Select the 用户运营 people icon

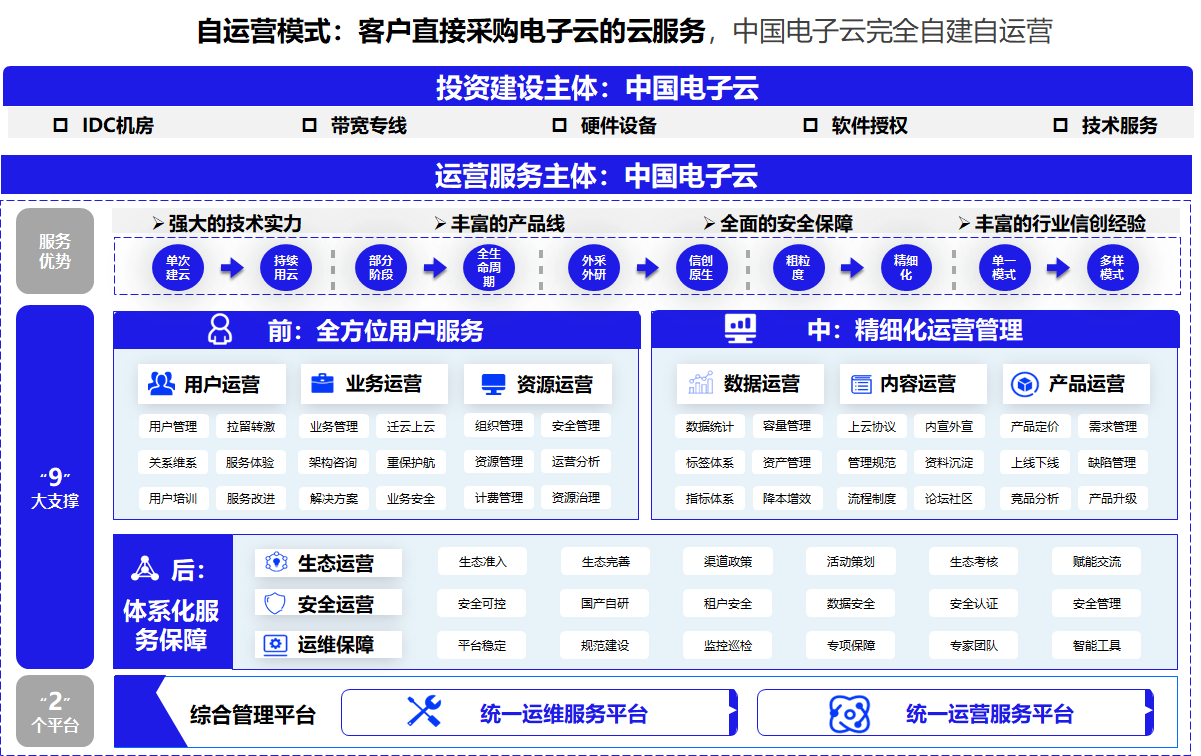coord(161,383)
